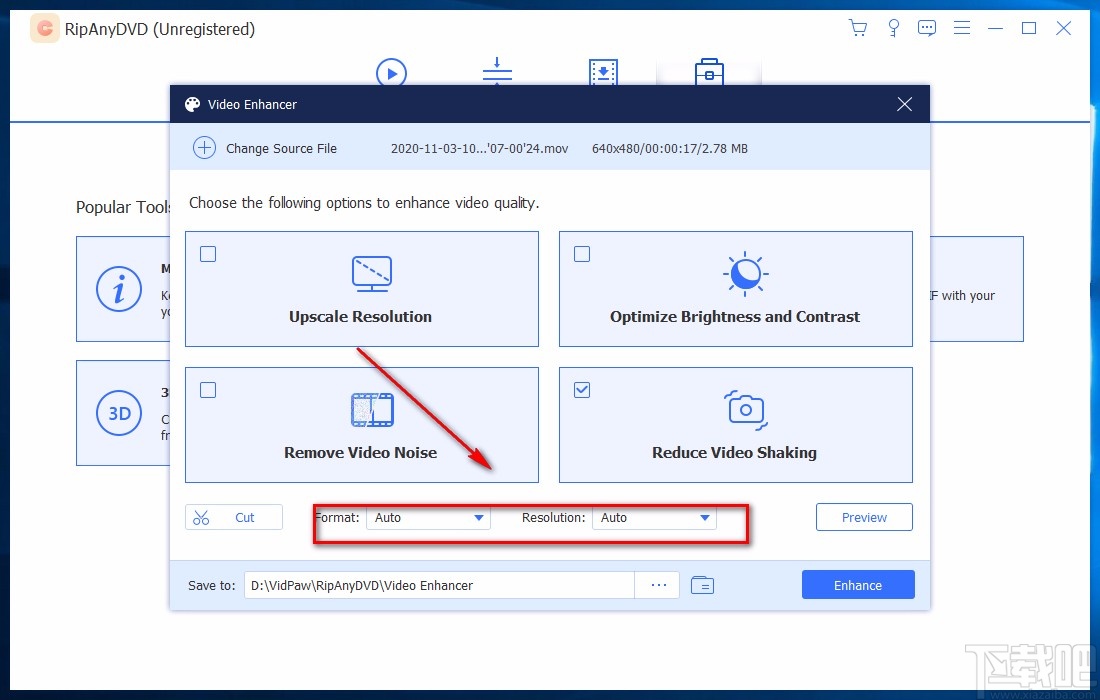The image size is (1100, 700).
Task: Maximize the RipAnyDVD window
Action: click(x=1028, y=28)
